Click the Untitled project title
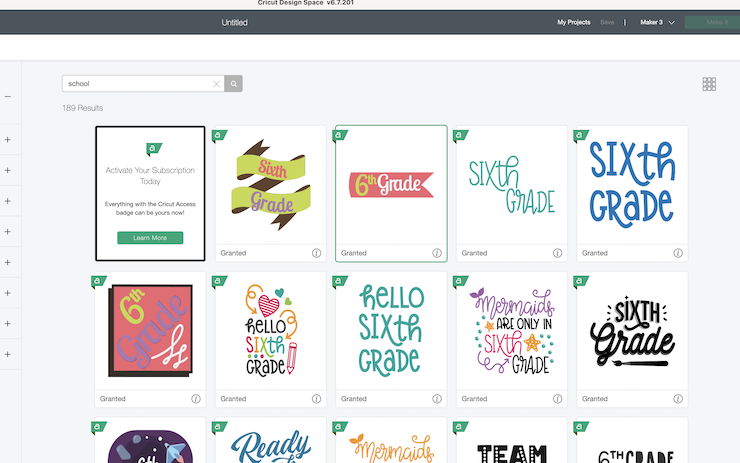Image resolution: width=740 pixels, height=463 pixels. (x=235, y=23)
